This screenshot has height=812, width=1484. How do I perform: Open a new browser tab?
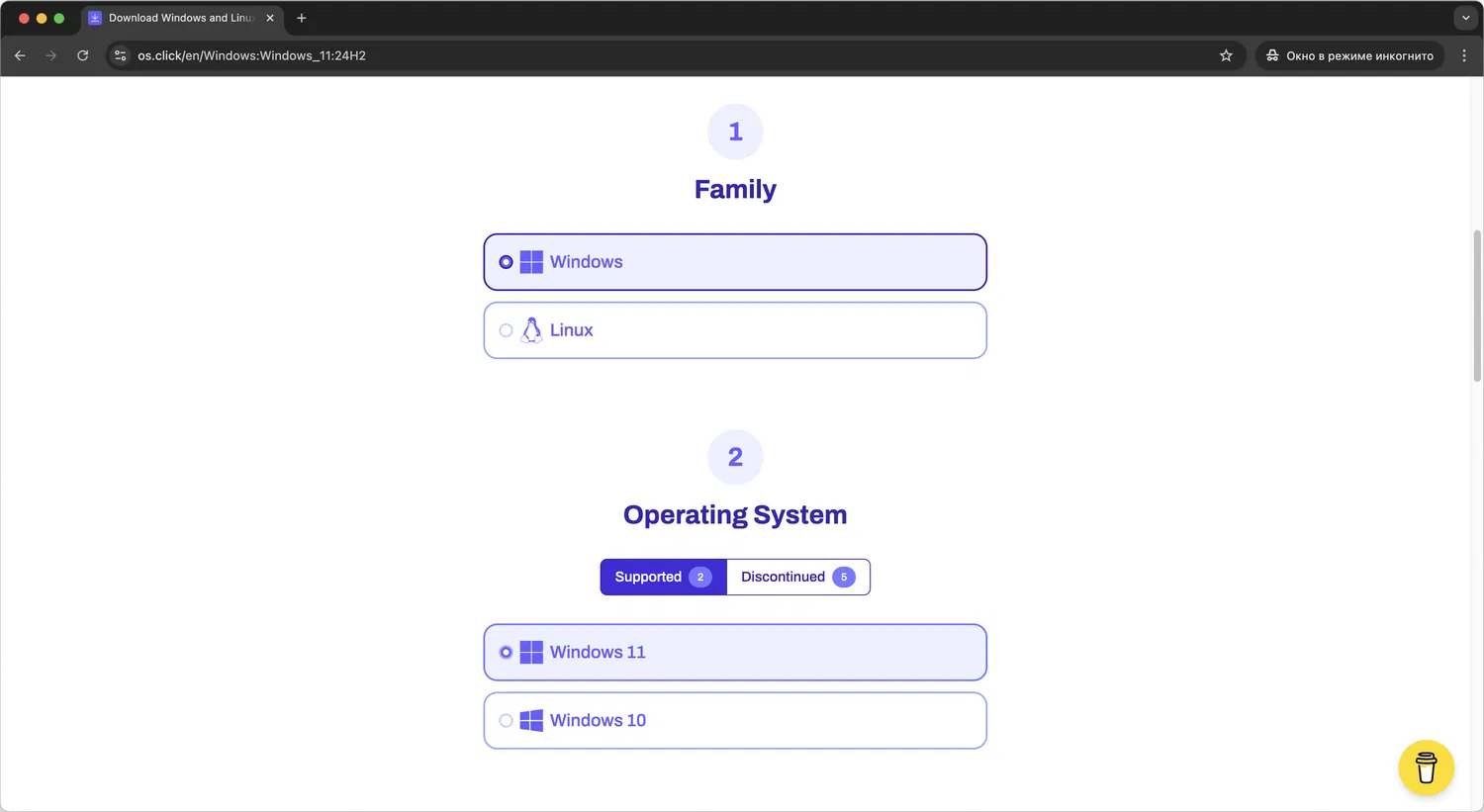click(x=302, y=18)
